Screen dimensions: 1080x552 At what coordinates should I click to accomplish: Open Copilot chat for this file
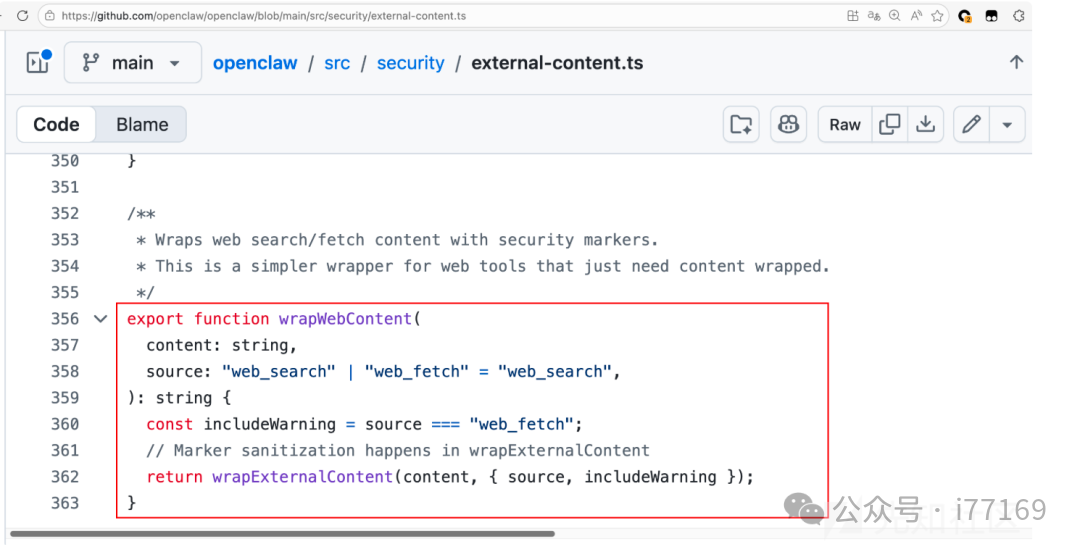tap(789, 125)
